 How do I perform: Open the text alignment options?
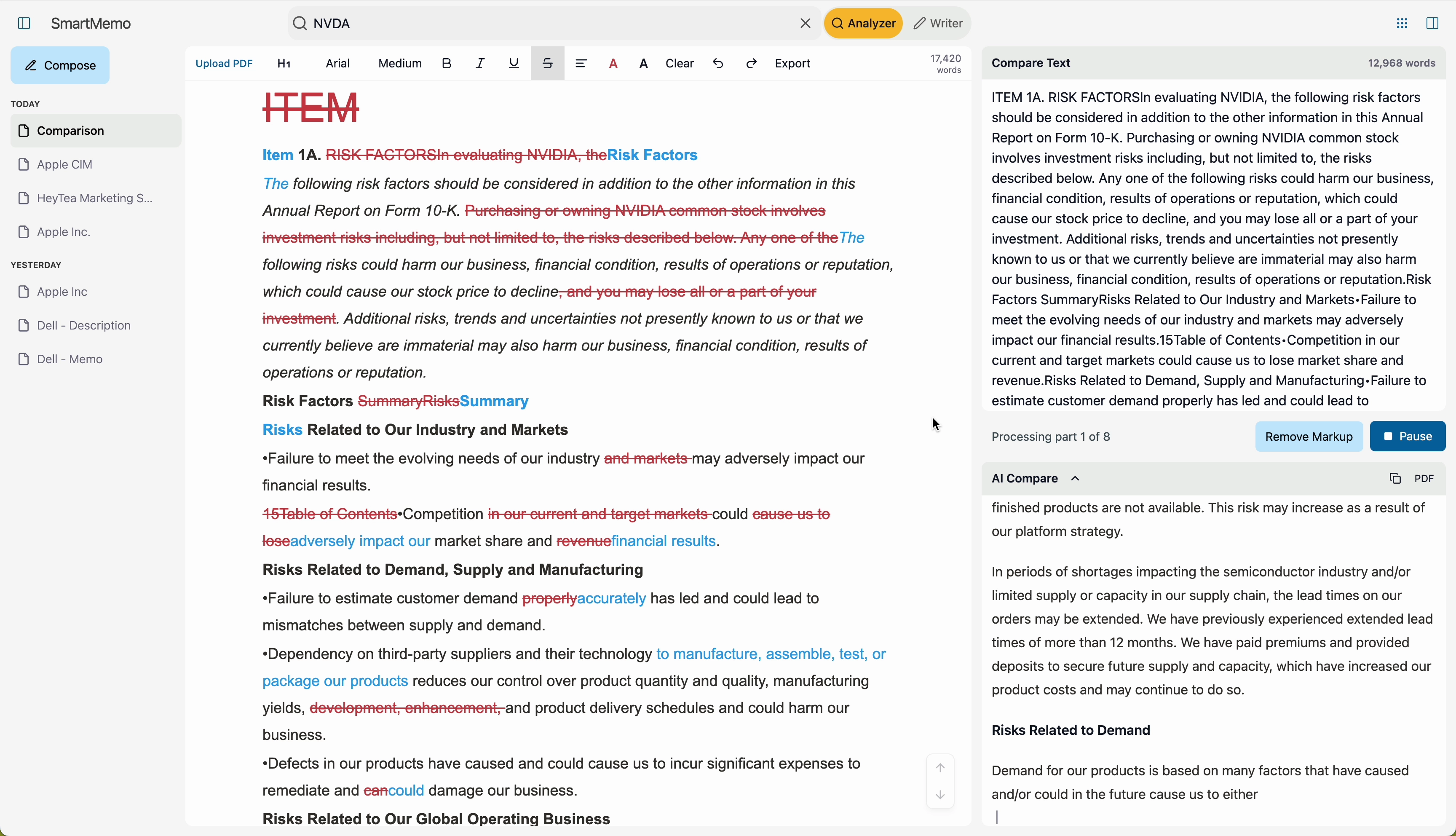(581, 64)
